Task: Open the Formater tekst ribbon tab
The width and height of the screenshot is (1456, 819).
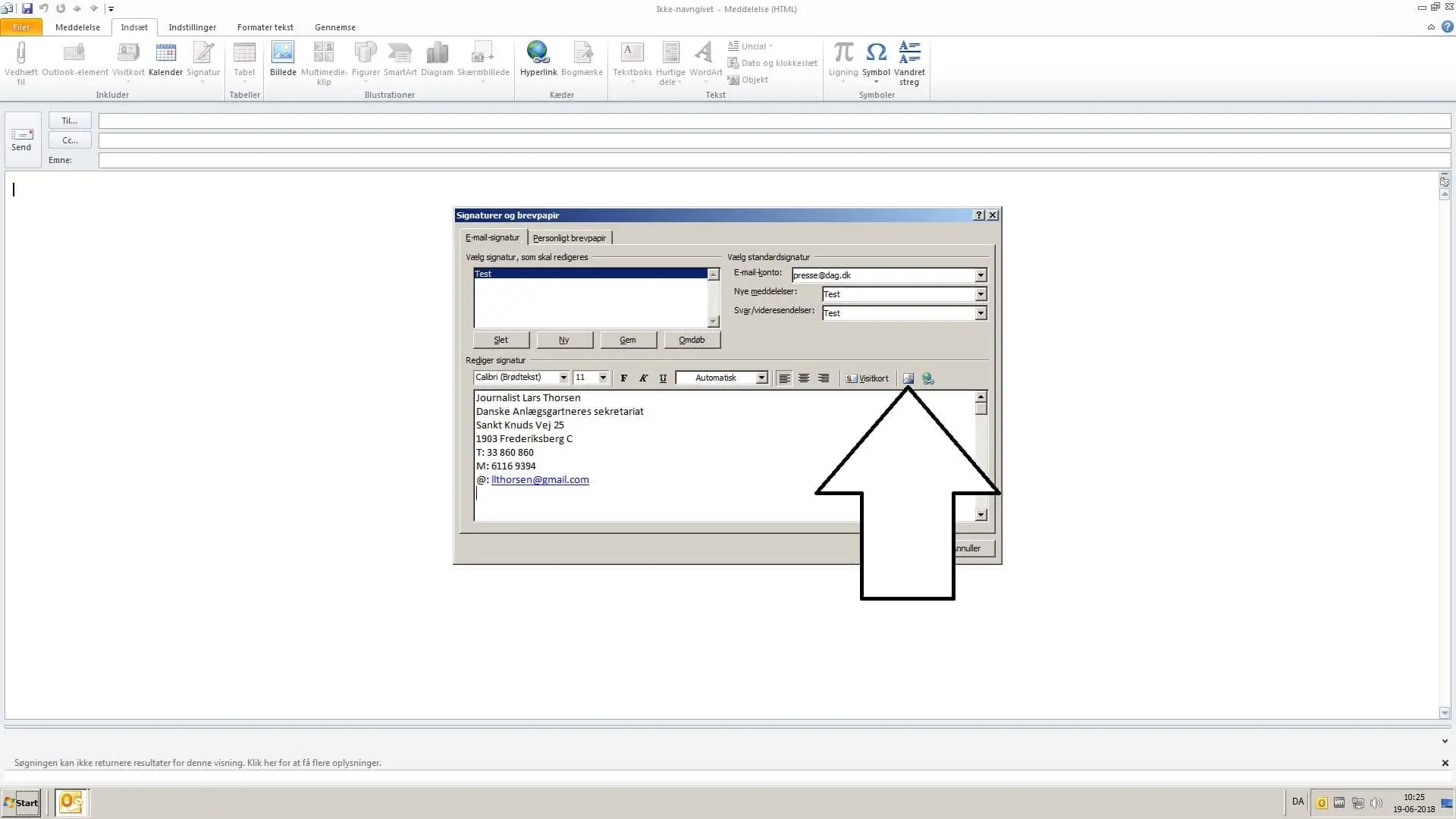Action: pos(265,27)
